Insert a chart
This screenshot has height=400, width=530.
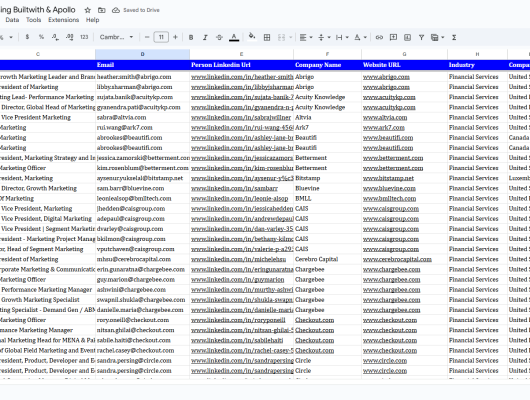[407, 37]
